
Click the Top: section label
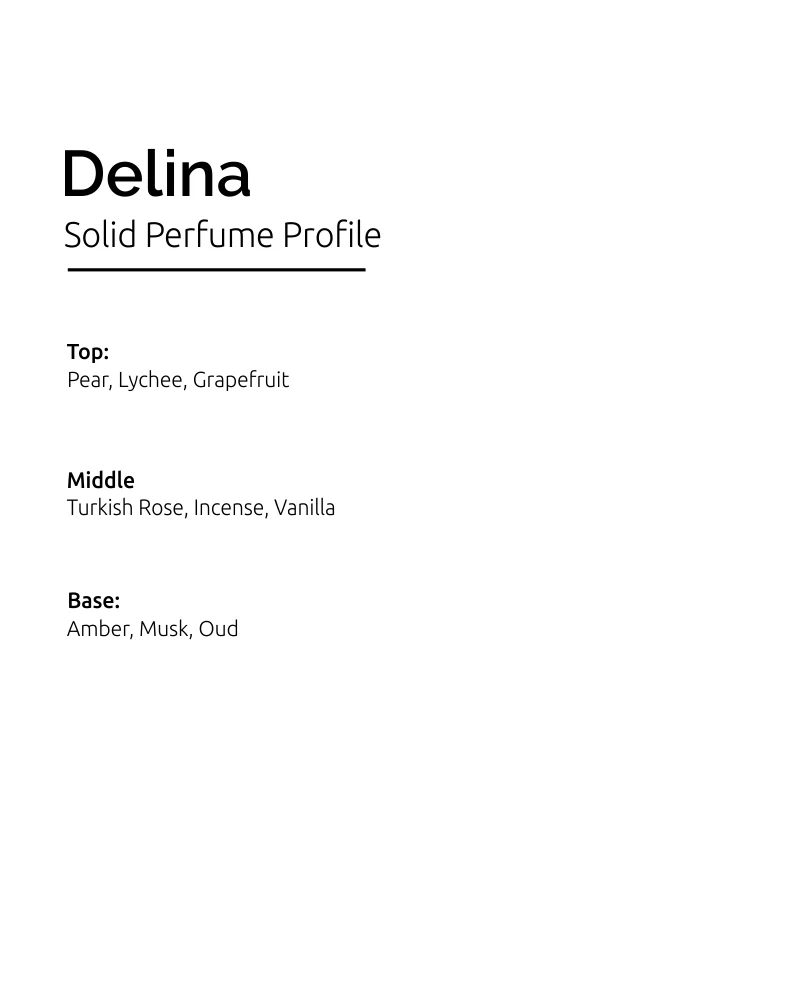pos(88,352)
